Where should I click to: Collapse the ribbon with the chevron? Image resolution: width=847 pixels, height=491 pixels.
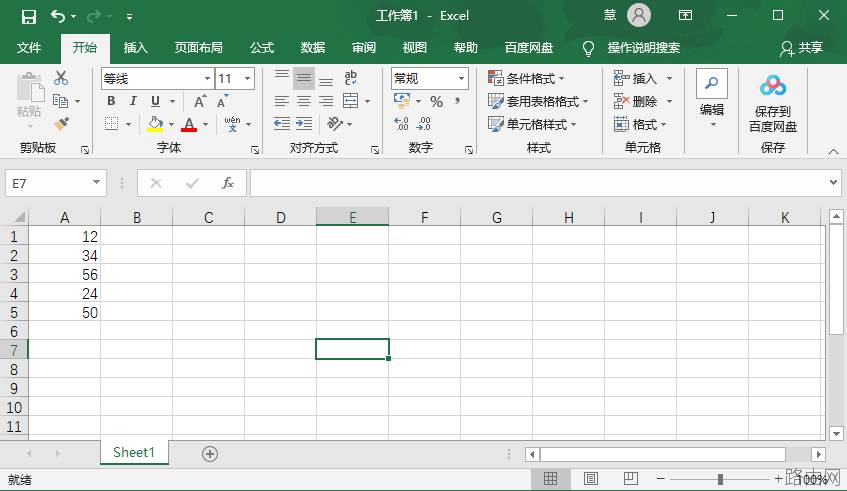point(833,151)
